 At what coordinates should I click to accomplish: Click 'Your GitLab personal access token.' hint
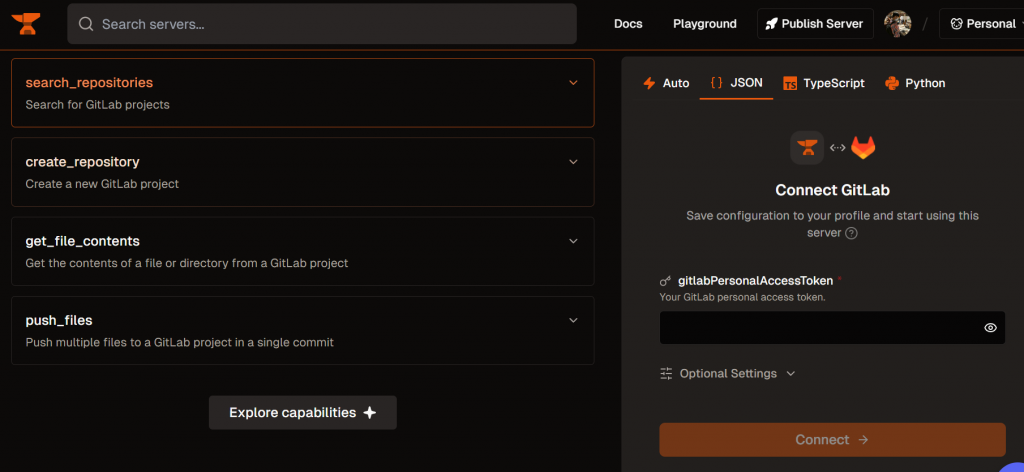743,298
